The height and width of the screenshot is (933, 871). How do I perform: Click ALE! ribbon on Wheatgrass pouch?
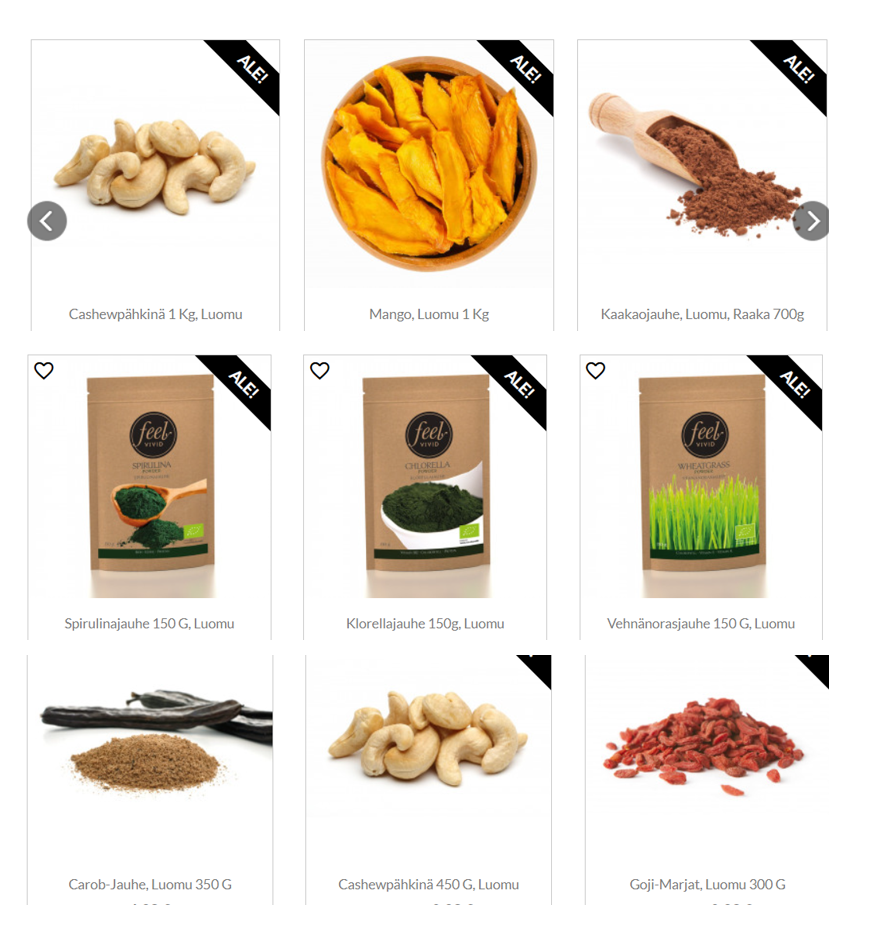coord(792,385)
